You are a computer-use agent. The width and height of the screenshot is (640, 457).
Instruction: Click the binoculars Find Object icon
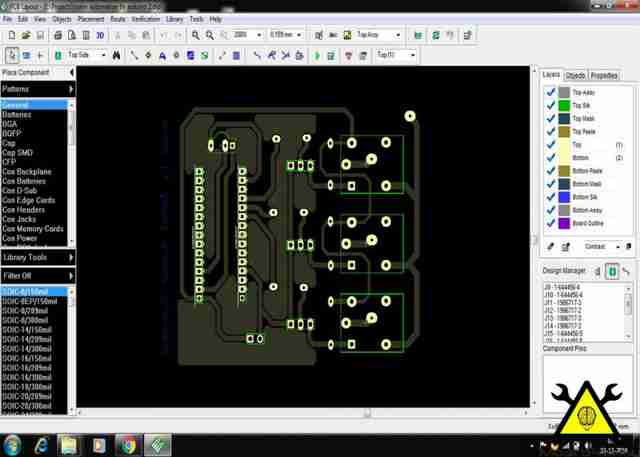pyautogui.click(x=116, y=55)
